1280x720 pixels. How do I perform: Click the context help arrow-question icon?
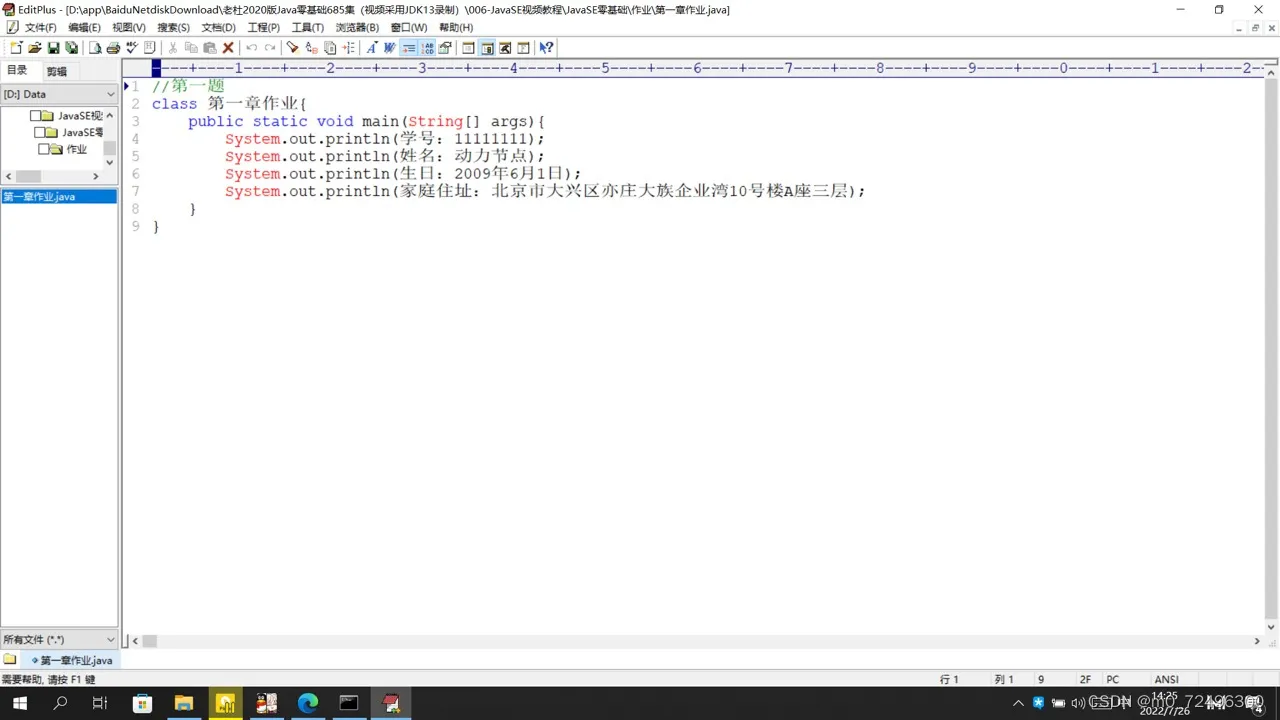(546, 47)
